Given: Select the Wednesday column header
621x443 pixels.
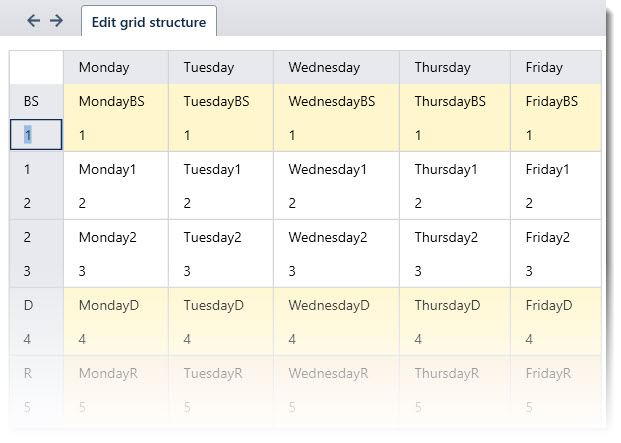Looking at the screenshot, I should [x=324, y=68].
